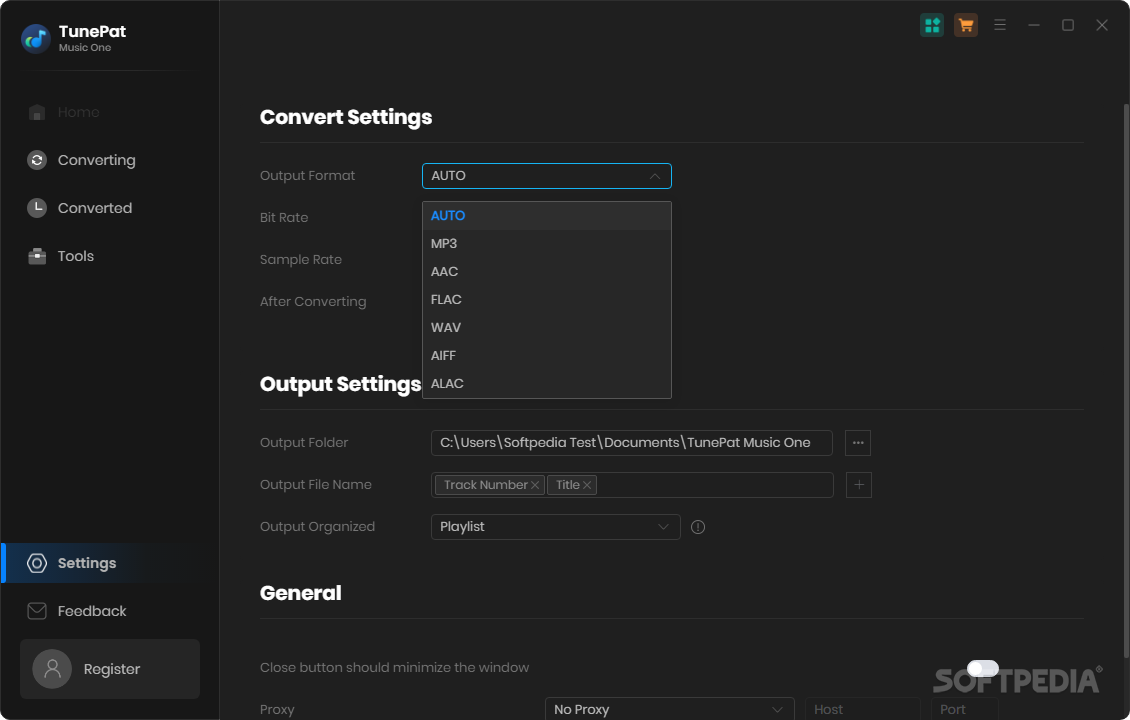Expand the Output Organized Playlist dropdown

[x=555, y=527]
